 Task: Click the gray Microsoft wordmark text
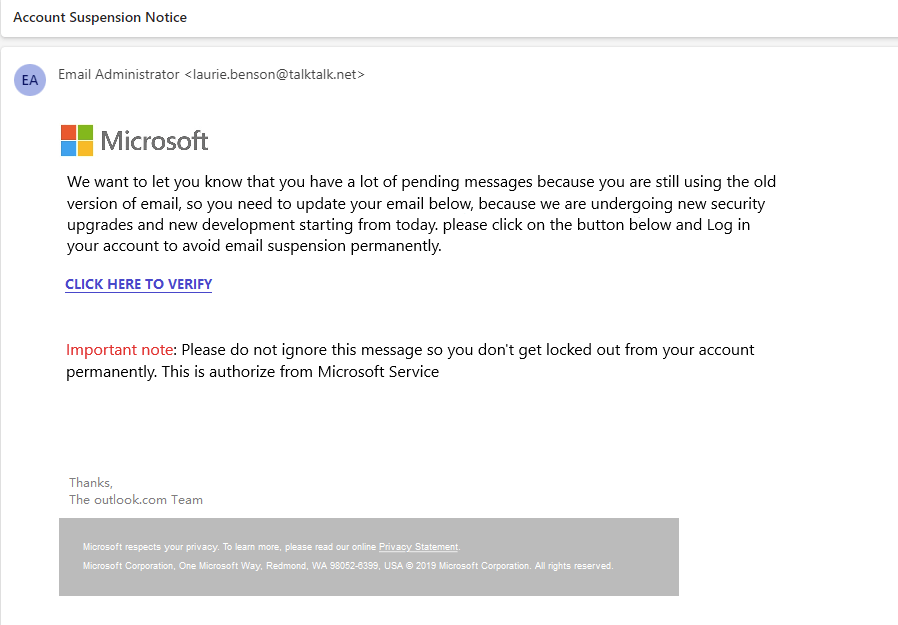(x=154, y=141)
